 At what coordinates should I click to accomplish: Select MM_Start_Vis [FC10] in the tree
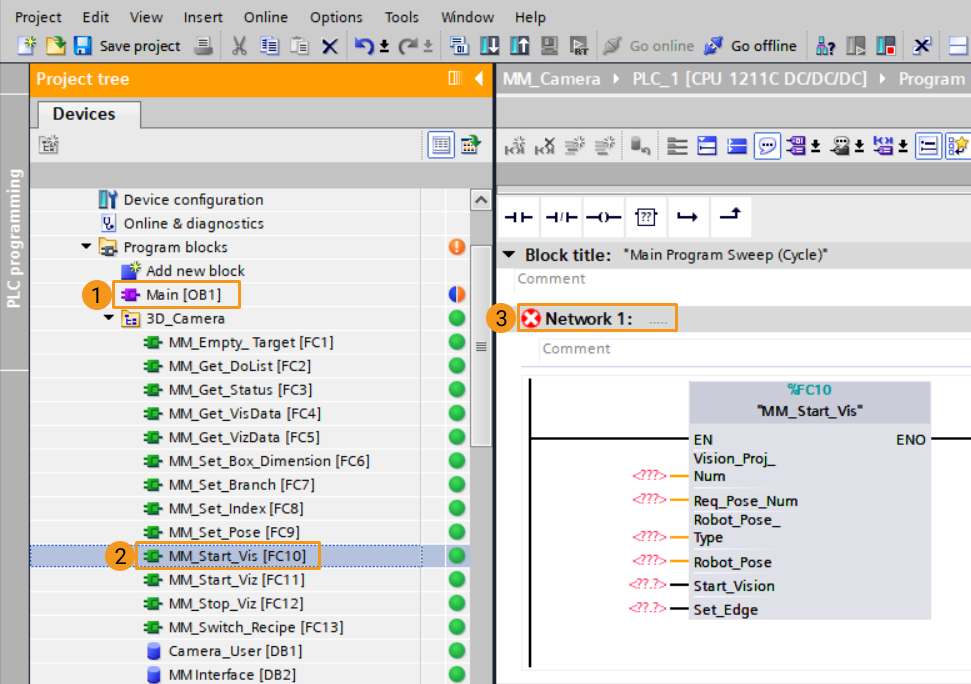pyautogui.click(x=236, y=556)
